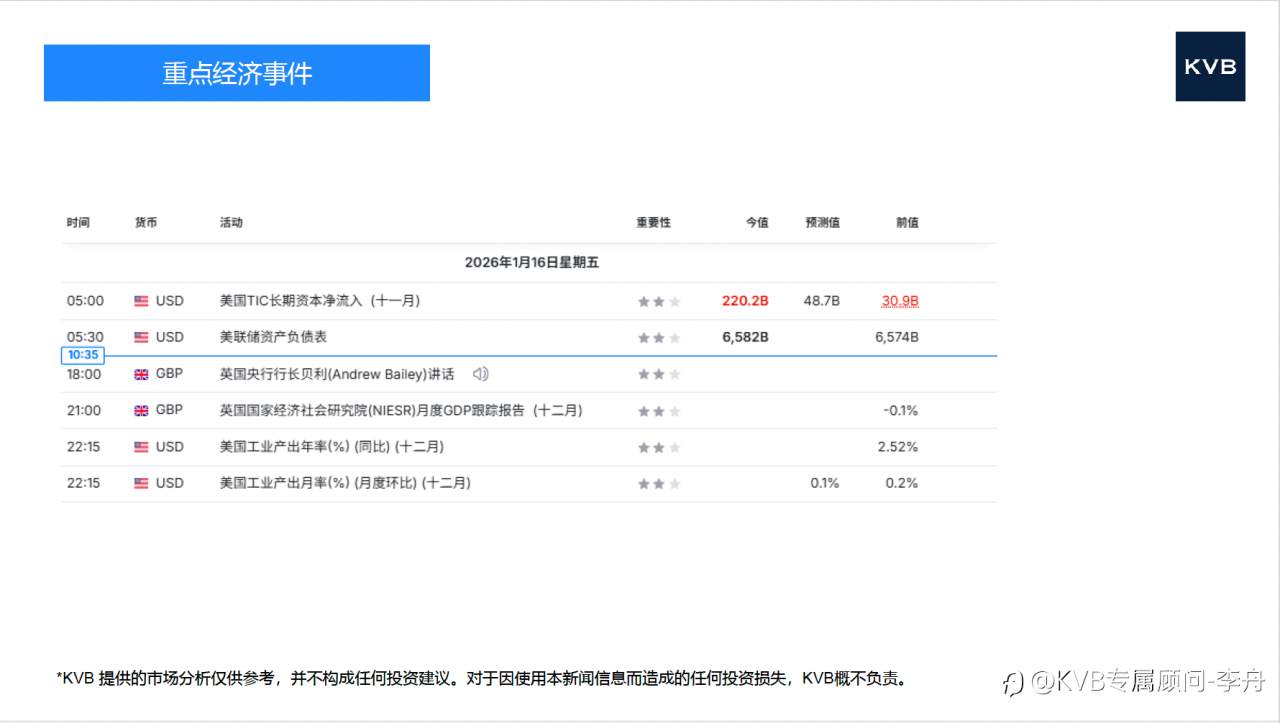Image resolution: width=1280 pixels, height=723 pixels.
Task: Click the 10:35 current time marker
Action: 82,355
